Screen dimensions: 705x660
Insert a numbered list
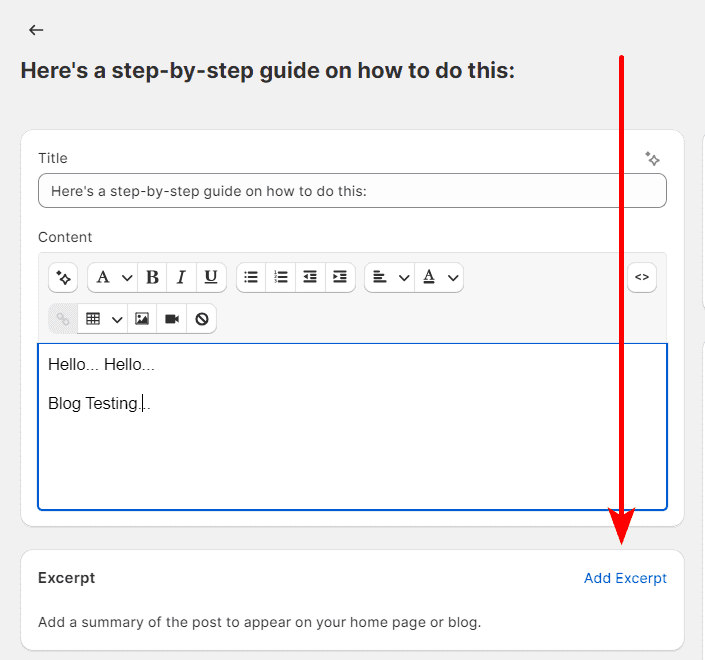pyautogui.click(x=281, y=278)
